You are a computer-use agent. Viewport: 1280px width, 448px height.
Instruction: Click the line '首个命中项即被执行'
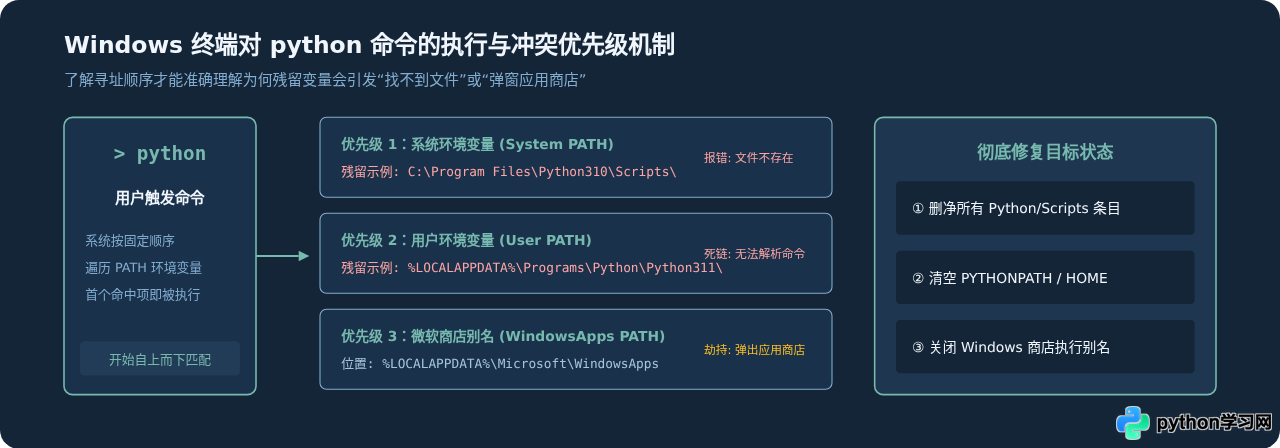click(143, 295)
